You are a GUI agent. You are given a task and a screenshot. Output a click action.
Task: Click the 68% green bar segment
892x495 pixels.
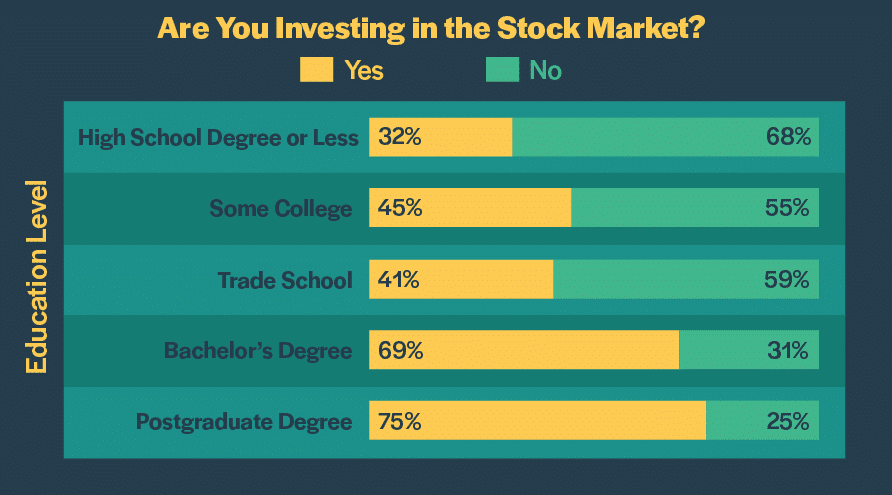point(665,137)
